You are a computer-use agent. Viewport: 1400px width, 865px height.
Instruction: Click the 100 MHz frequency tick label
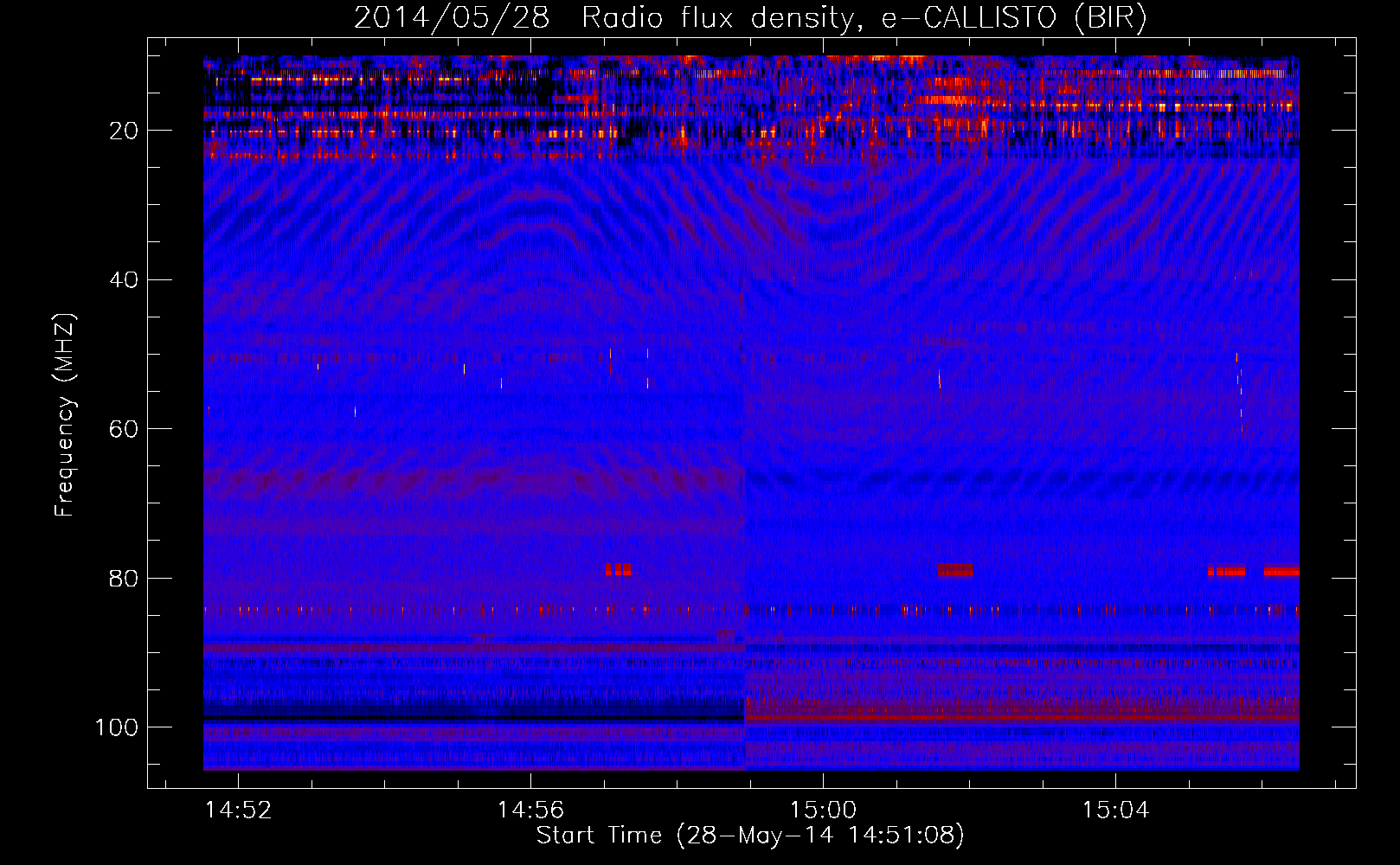(x=117, y=727)
